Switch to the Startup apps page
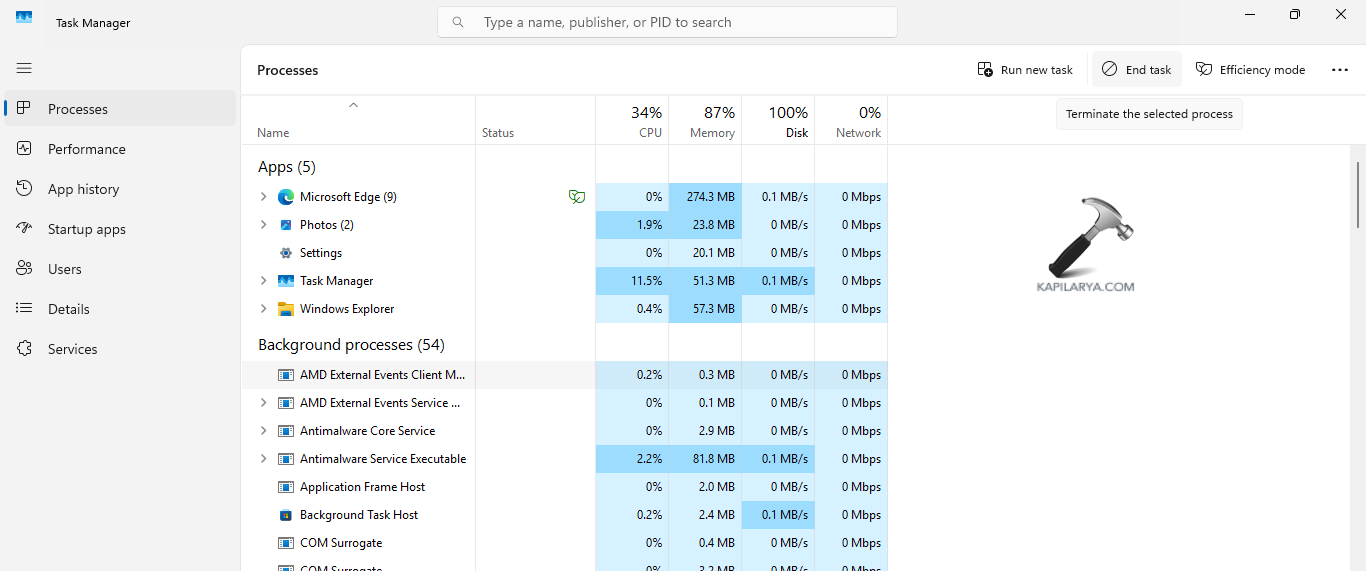The width and height of the screenshot is (1366, 571). point(87,229)
